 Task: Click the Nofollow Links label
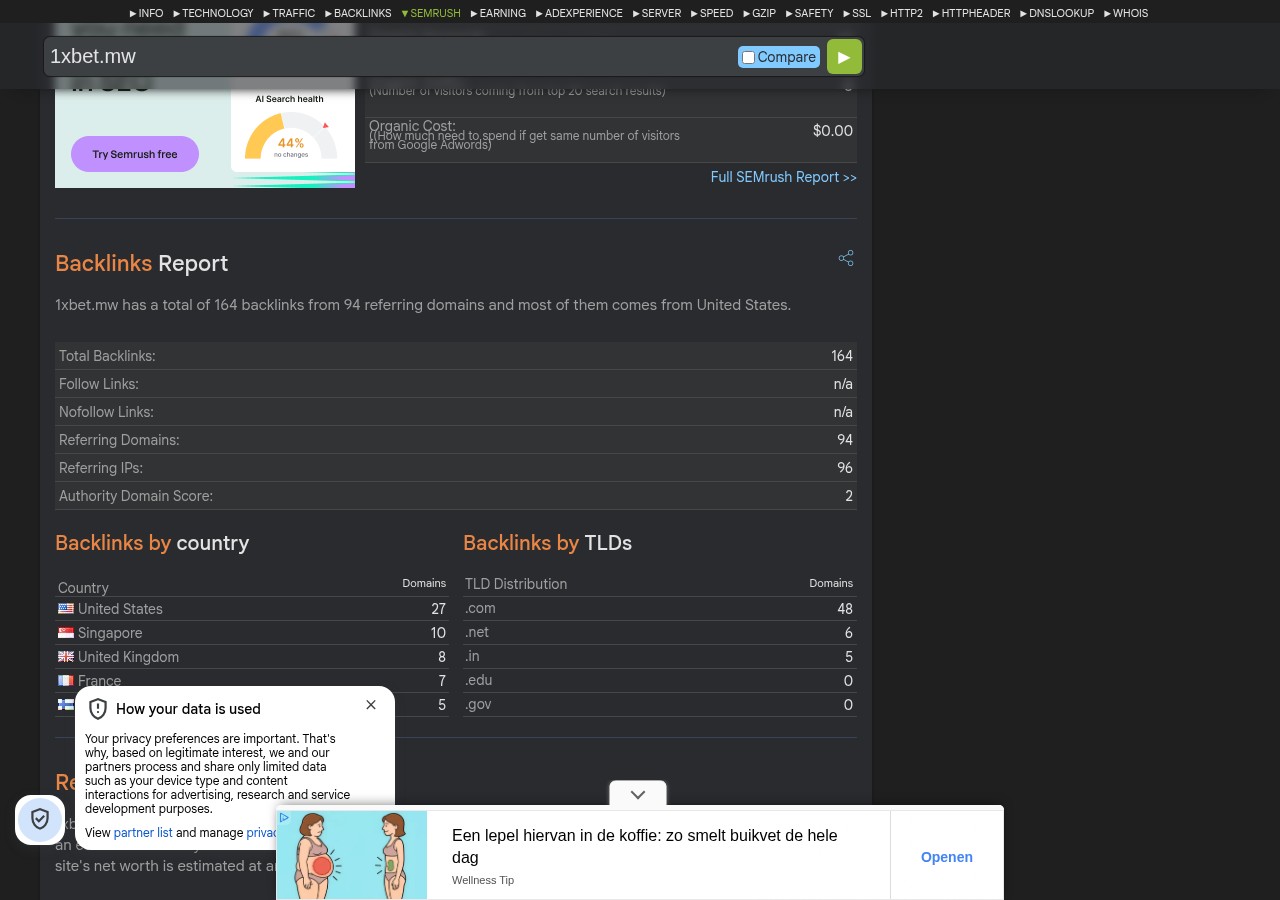click(x=106, y=412)
